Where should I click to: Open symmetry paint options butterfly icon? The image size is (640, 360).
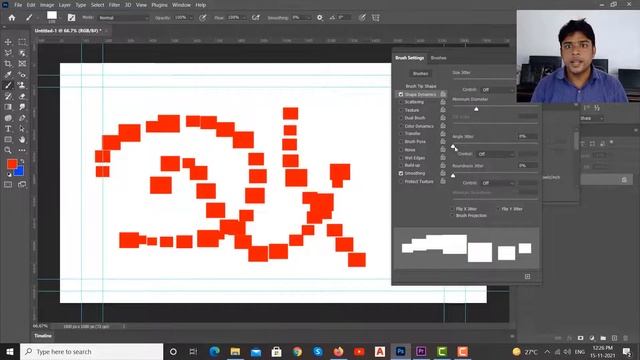[376, 18]
